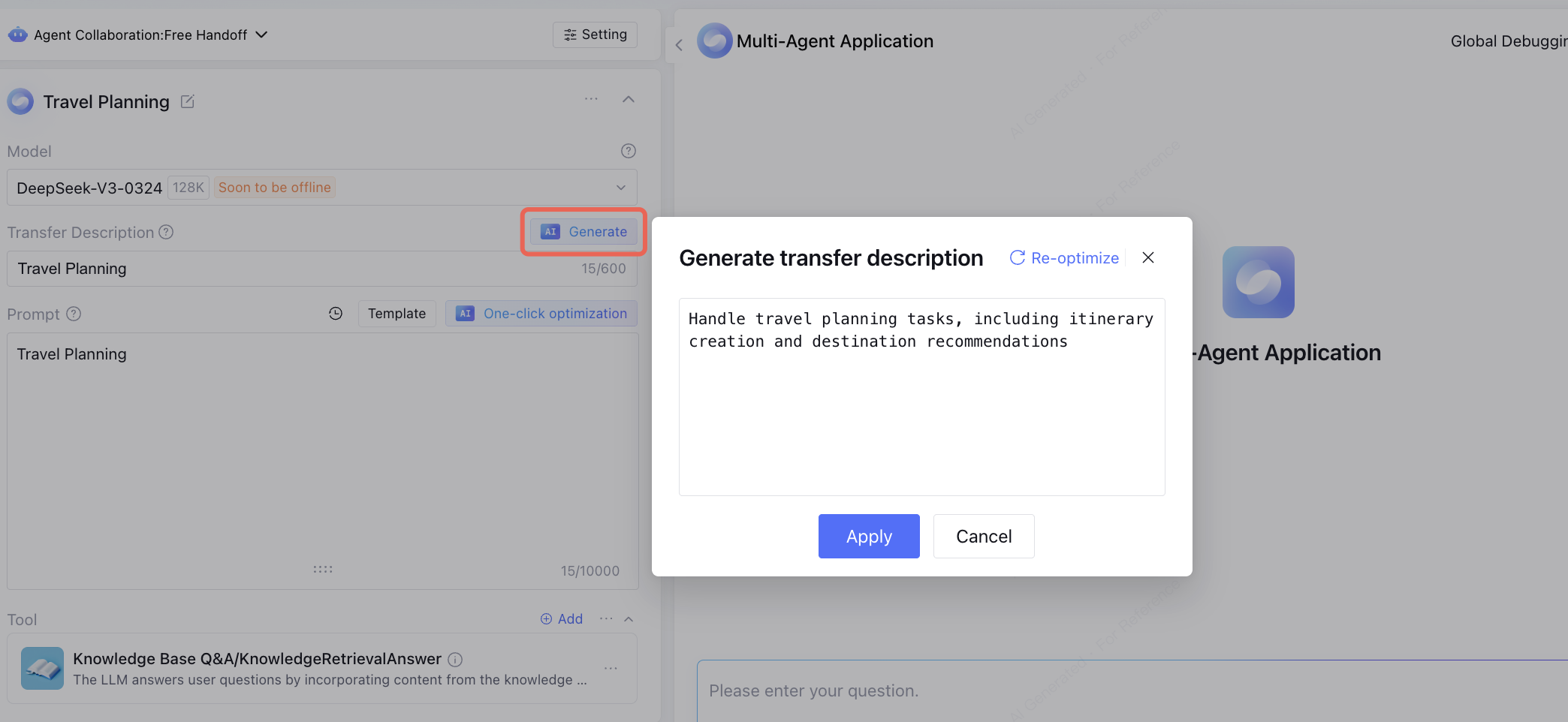Click the Knowledge Base Q&A book icon
This screenshot has height=722, width=1568.
[42, 668]
